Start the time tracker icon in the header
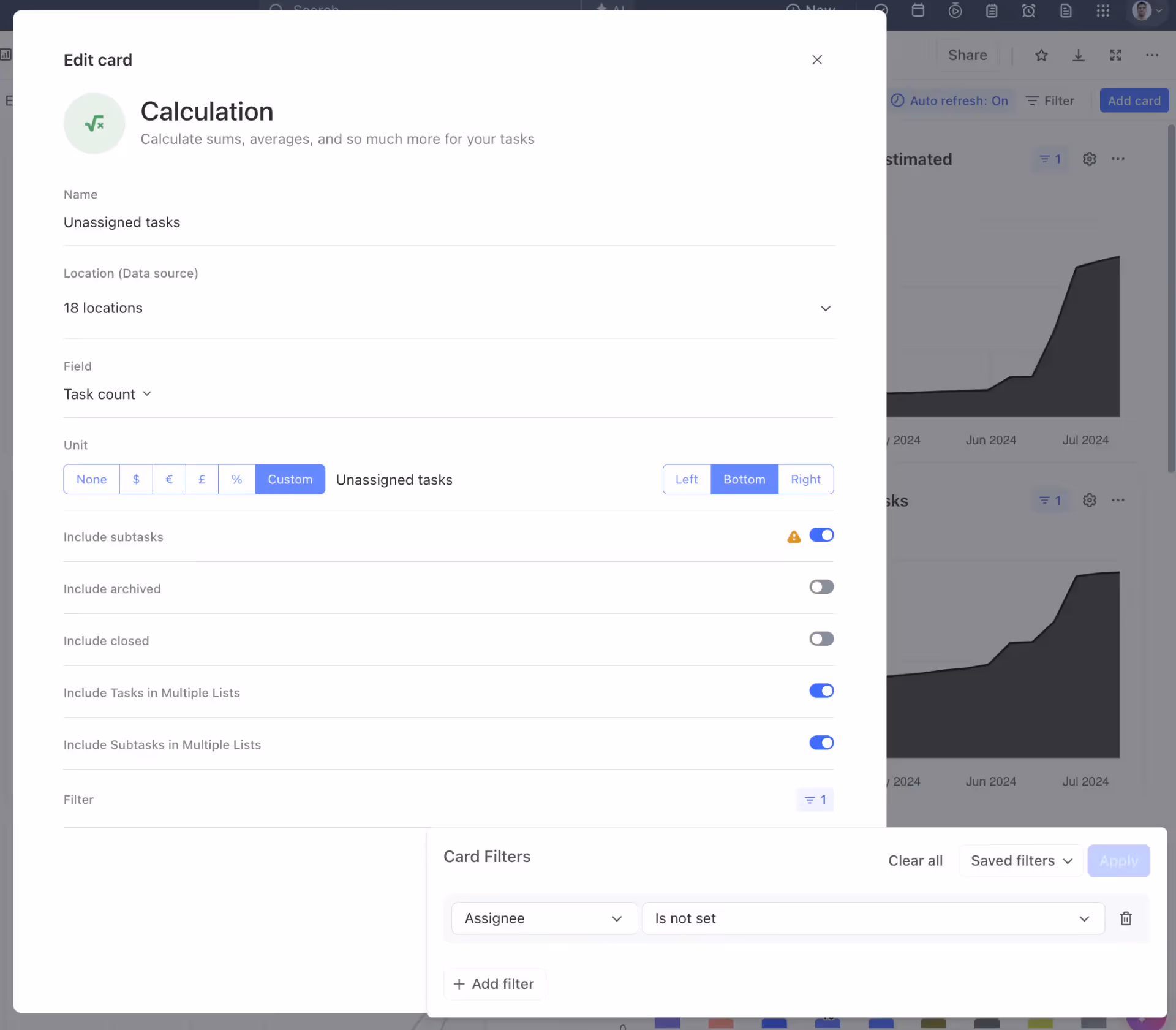Image resolution: width=1176 pixels, height=1030 pixels. pos(955,10)
